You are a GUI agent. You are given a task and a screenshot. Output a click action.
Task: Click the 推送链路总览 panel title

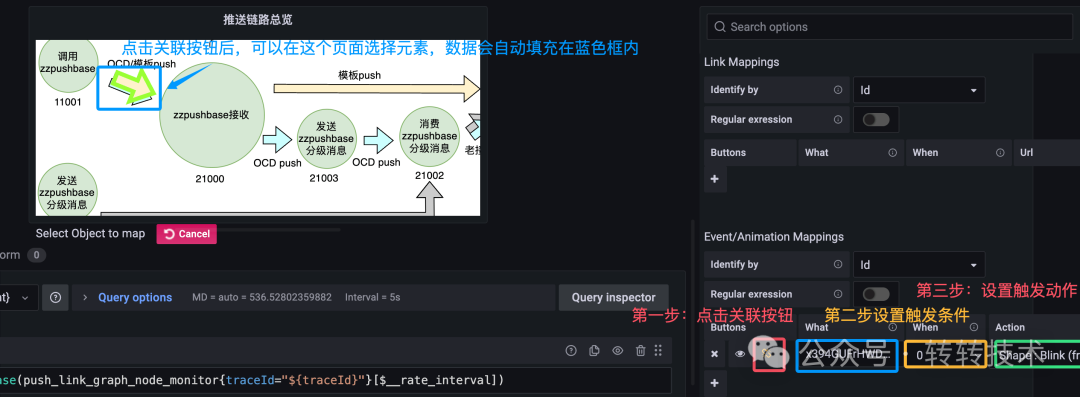tap(258, 20)
